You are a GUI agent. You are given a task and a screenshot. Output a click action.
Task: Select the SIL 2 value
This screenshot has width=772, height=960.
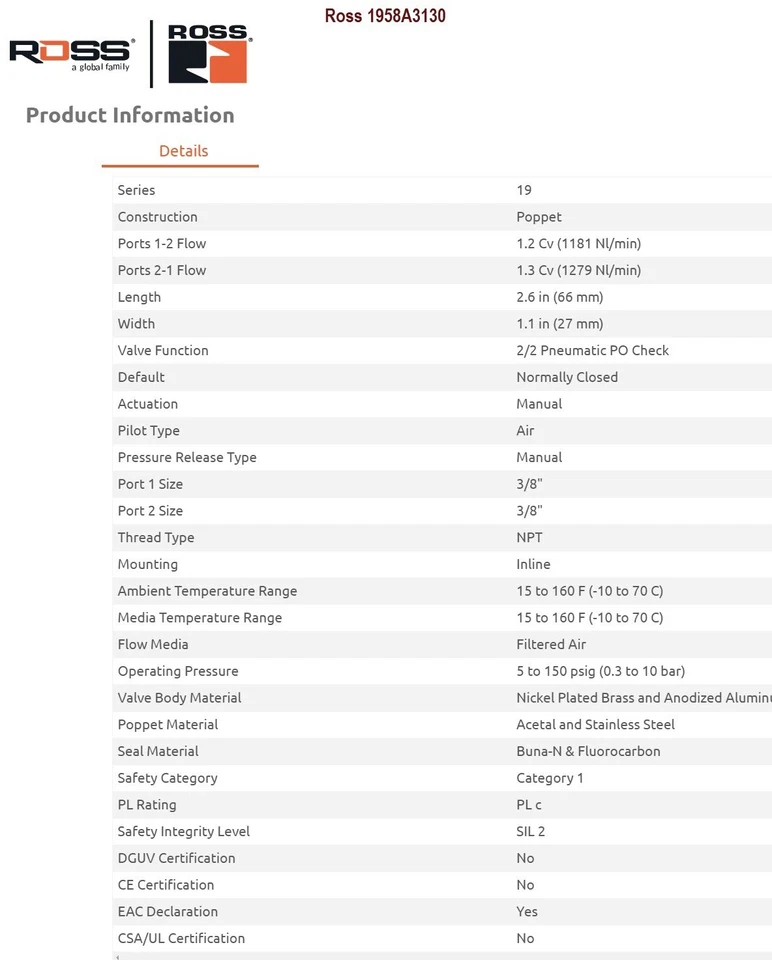click(530, 832)
